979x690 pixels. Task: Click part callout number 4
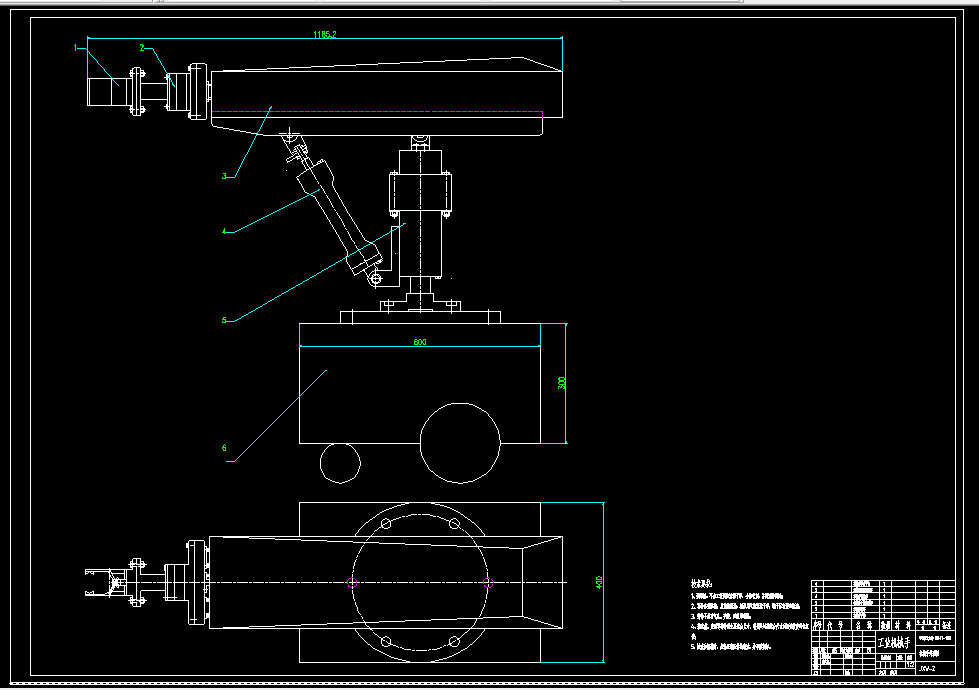click(224, 231)
